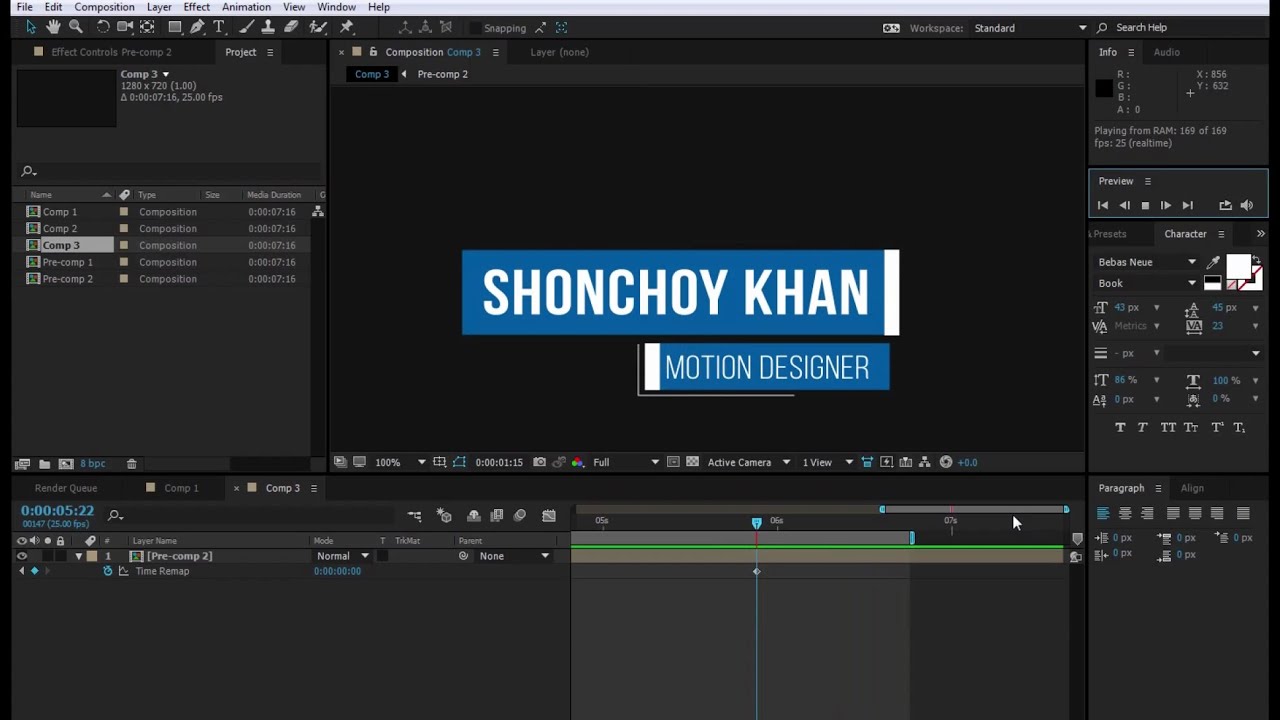Toggle the Time Remap stopwatch

tap(108, 571)
